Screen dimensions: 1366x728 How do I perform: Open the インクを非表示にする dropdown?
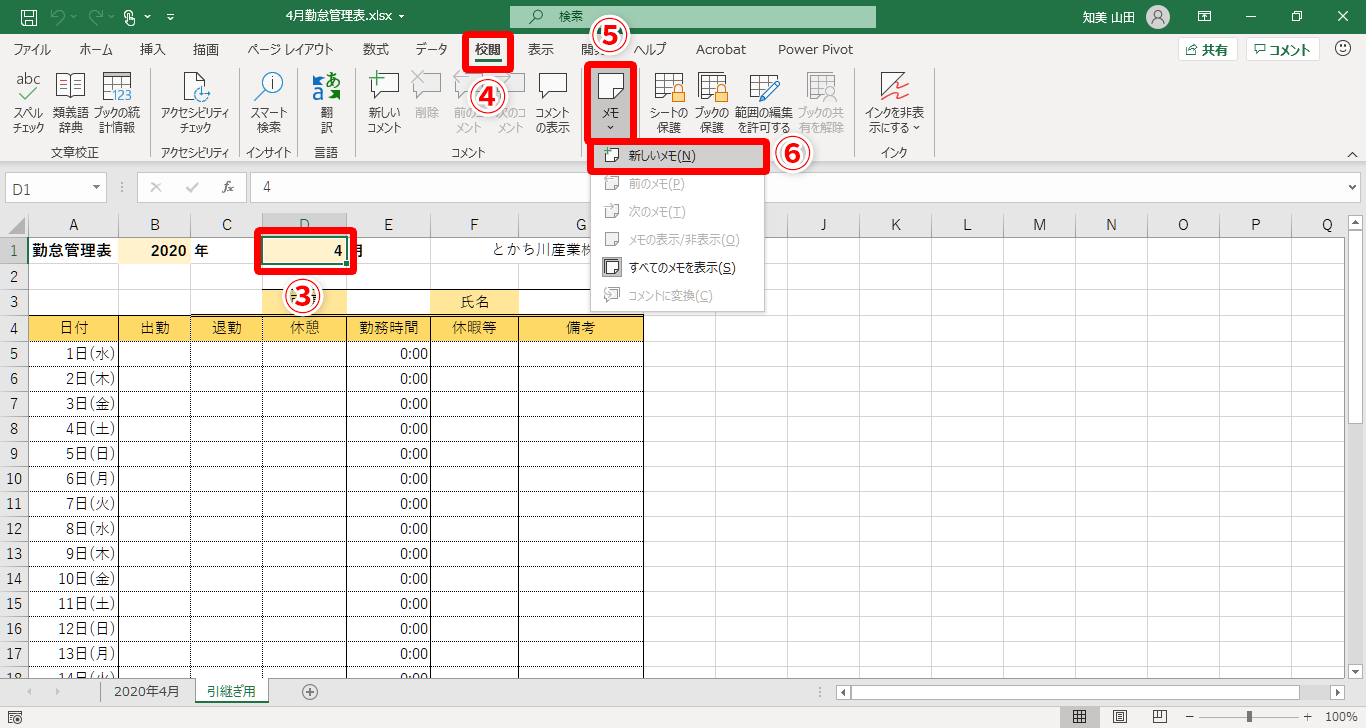click(894, 104)
